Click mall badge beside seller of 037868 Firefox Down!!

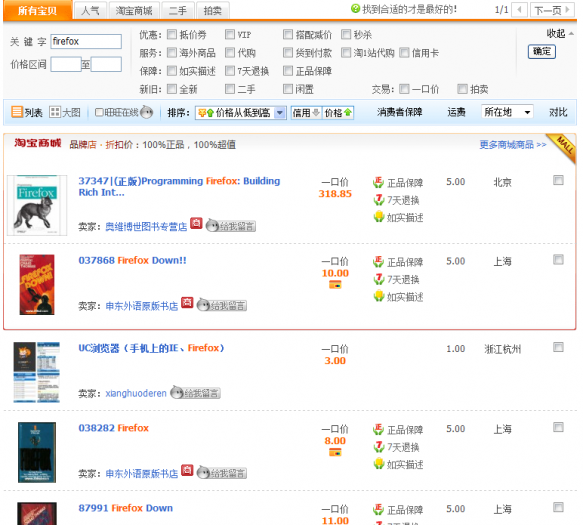click(187, 303)
